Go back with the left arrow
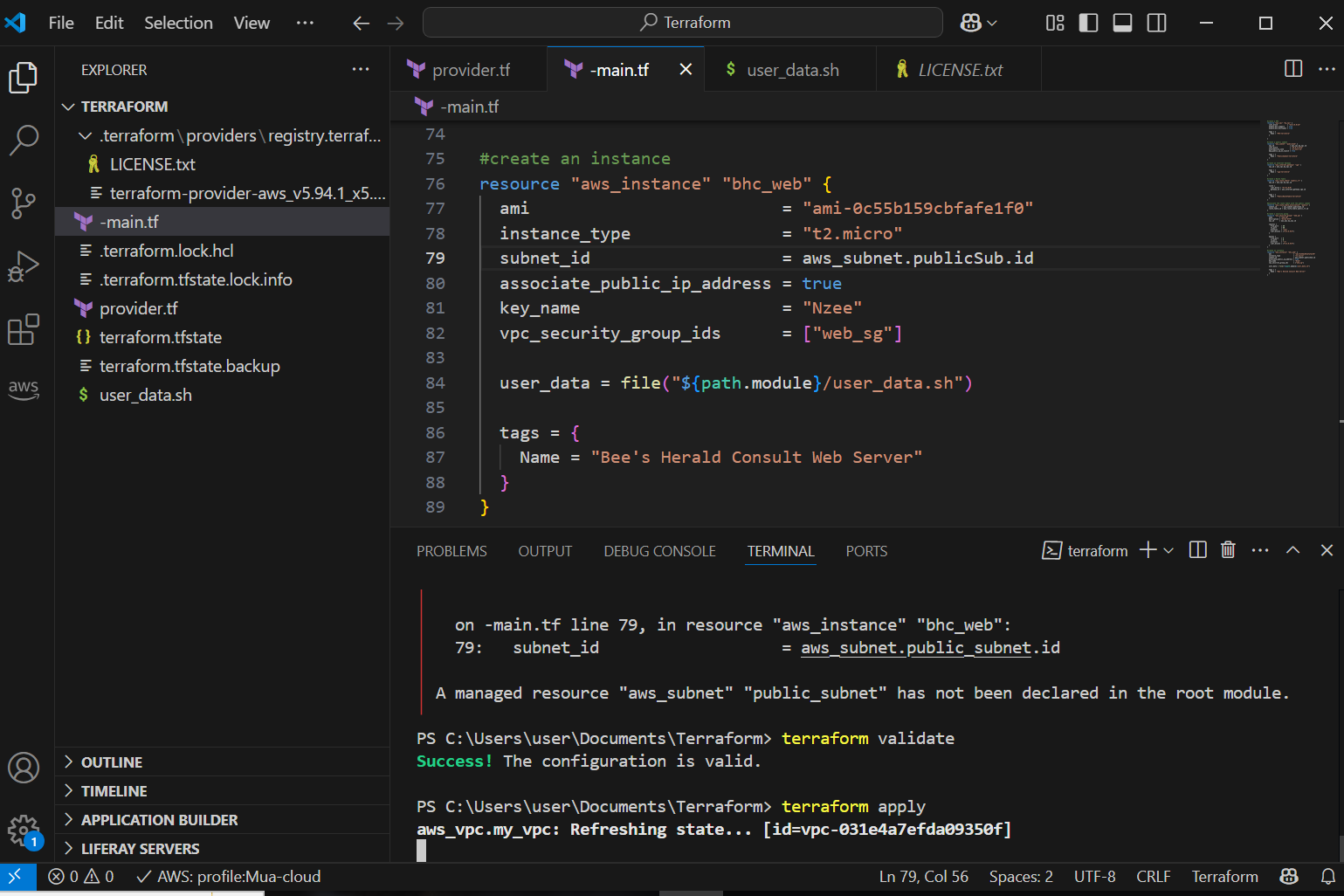Screen dimensions: 1344x896 pos(361,24)
